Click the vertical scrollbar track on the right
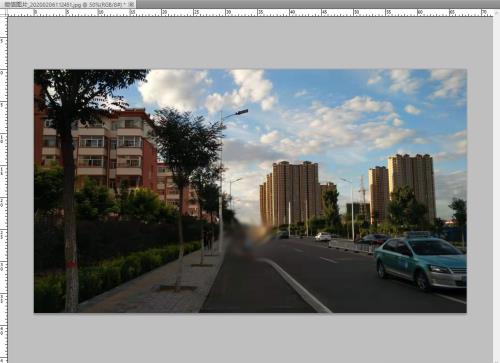 click(x=496, y=189)
